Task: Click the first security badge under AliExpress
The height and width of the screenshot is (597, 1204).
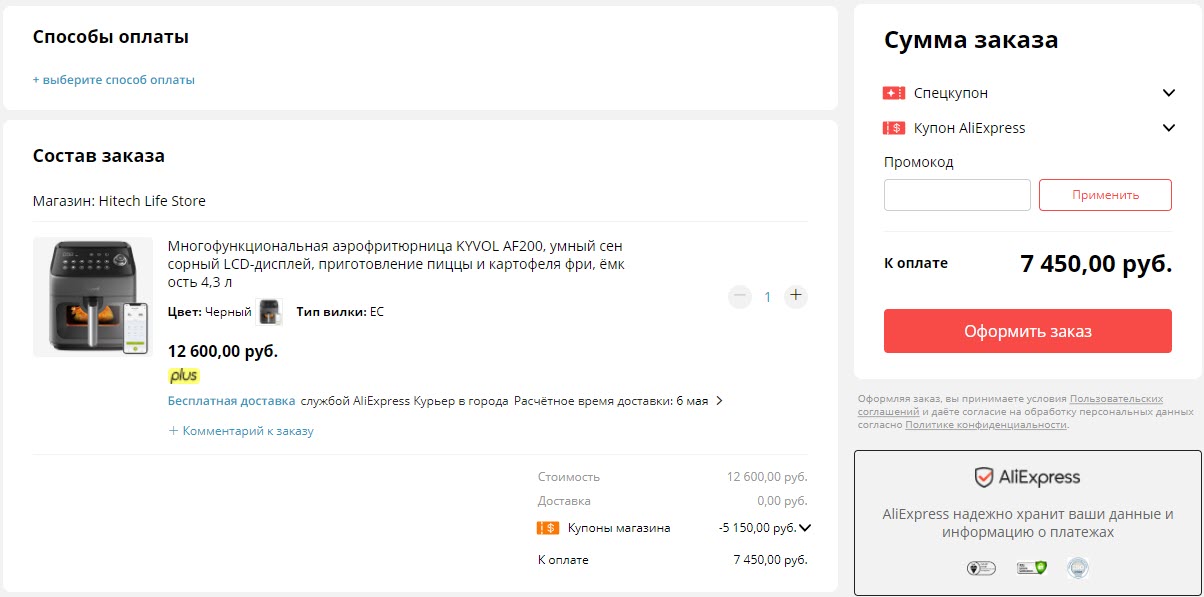Action: pos(980,568)
